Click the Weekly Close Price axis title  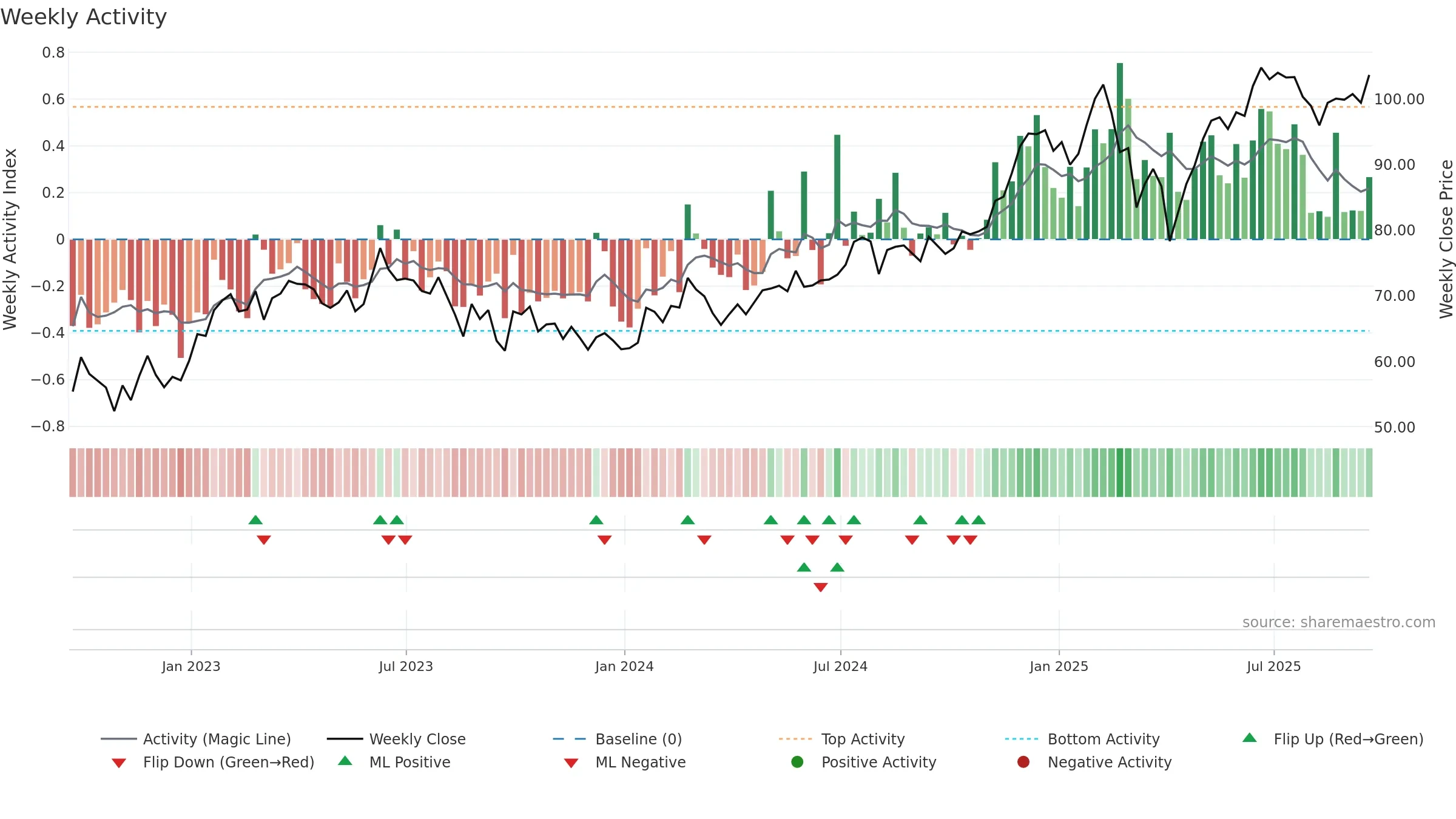[x=1446, y=239]
